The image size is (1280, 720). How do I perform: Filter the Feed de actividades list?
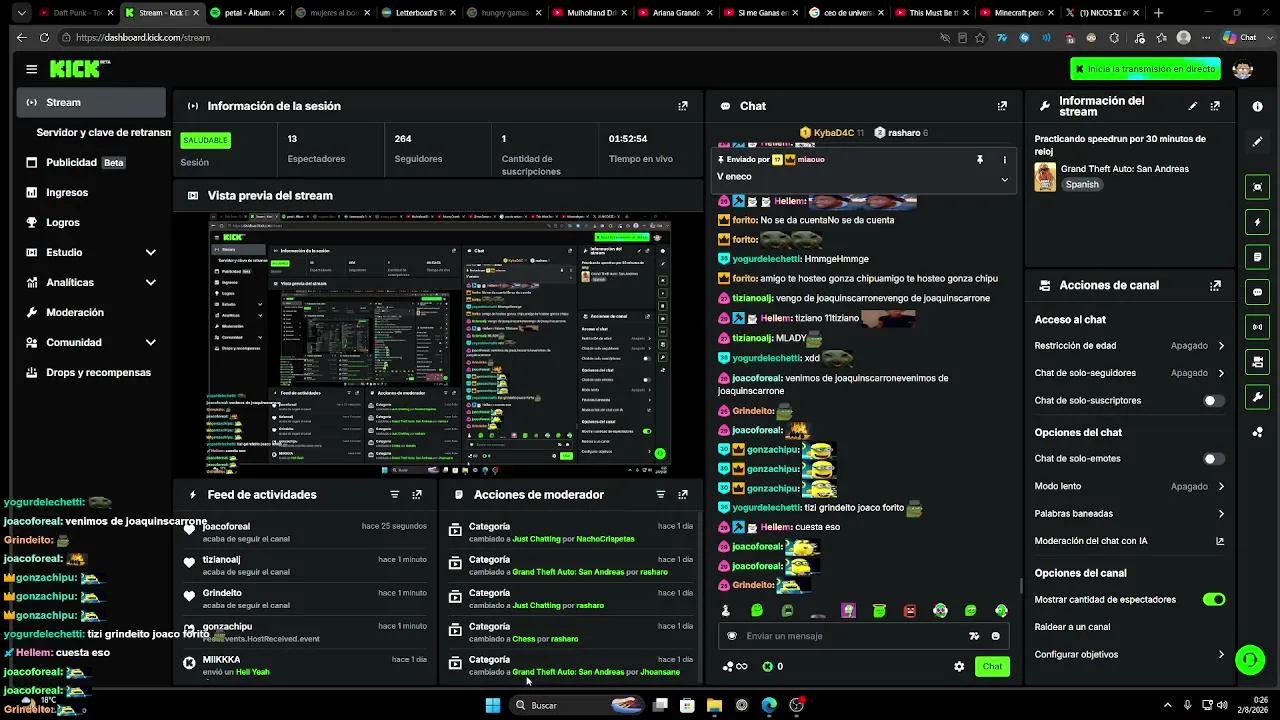[x=394, y=494]
